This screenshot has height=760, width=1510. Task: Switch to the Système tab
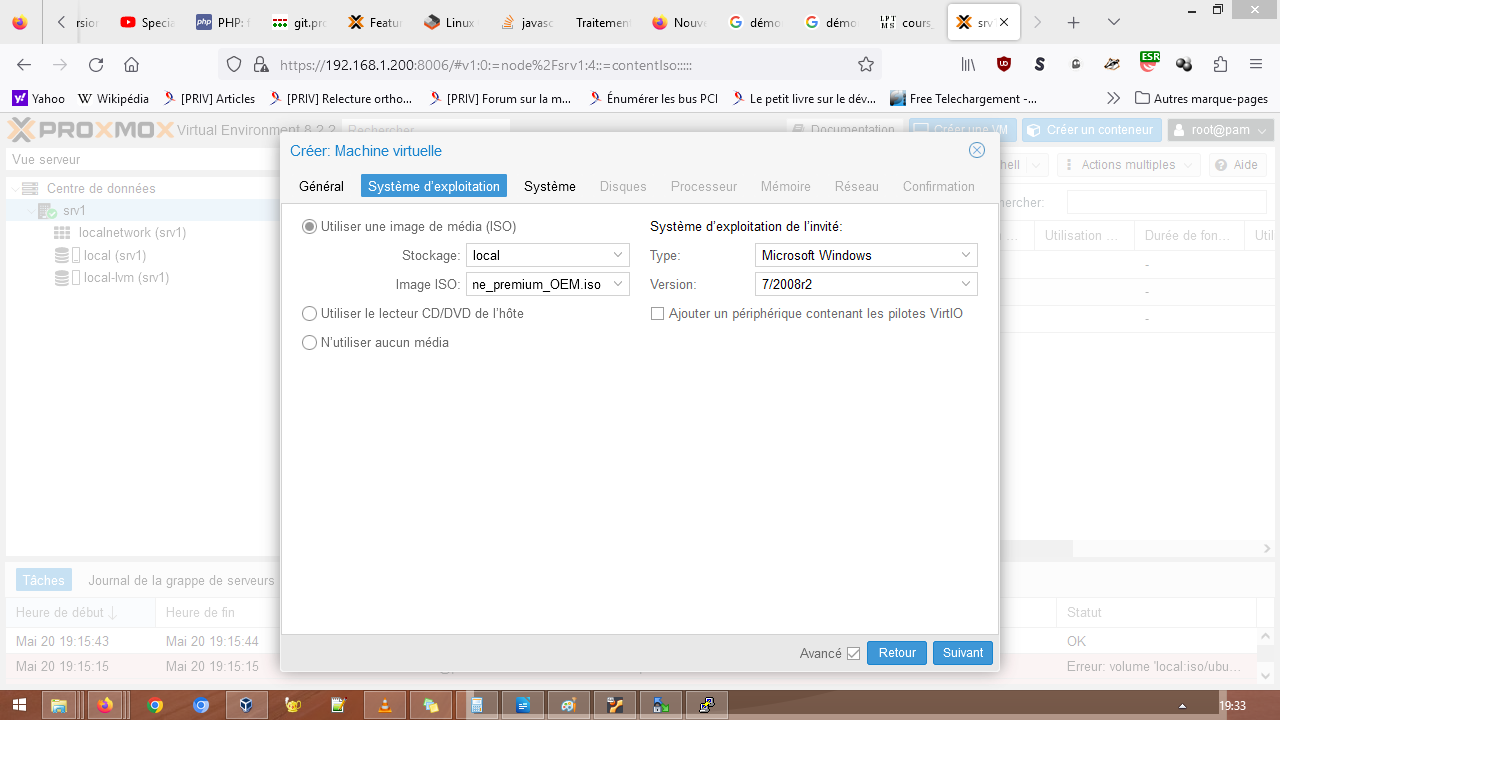click(x=549, y=186)
